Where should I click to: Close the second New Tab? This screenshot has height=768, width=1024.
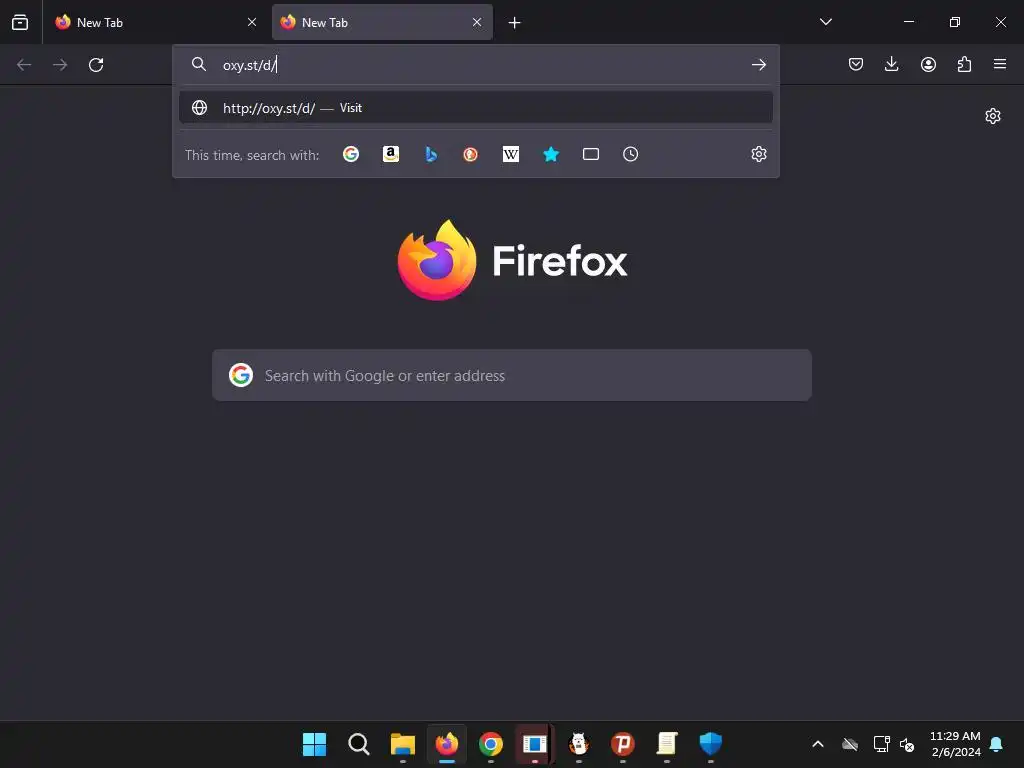(477, 22)
